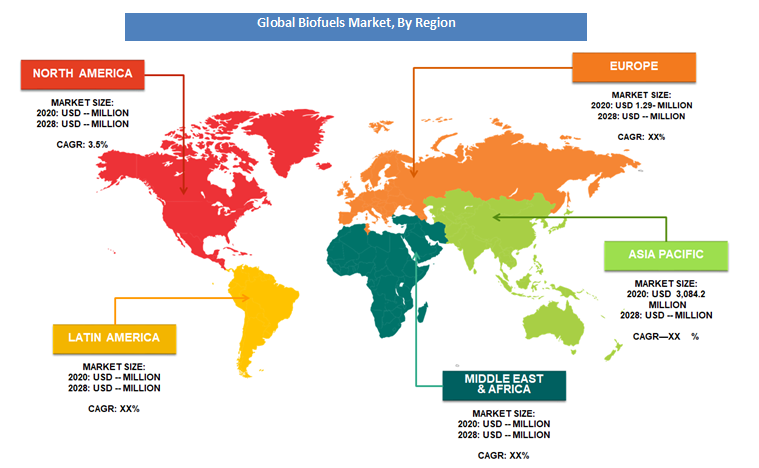Click '2028: USD -- MILLION' under Asia Pacific
The width and height of the screenshot is (759, 468).
click(666, 316)
